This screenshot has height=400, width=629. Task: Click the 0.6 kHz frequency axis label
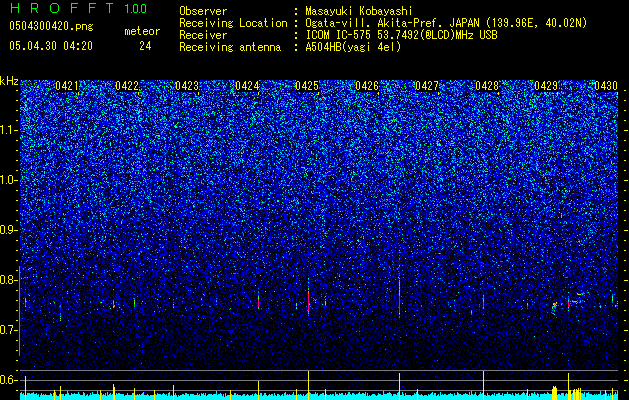[x=9, y=380]
